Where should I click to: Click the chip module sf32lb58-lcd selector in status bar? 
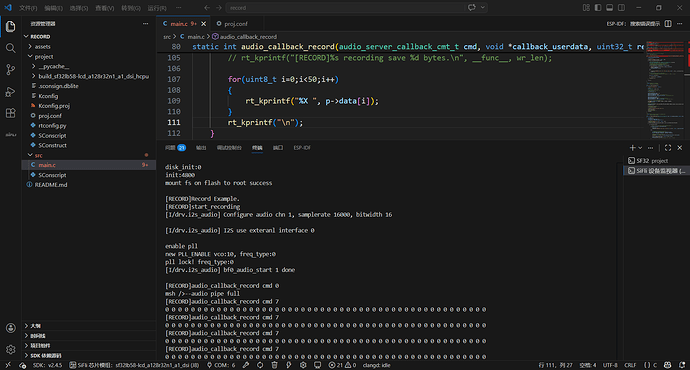[134, 365]
